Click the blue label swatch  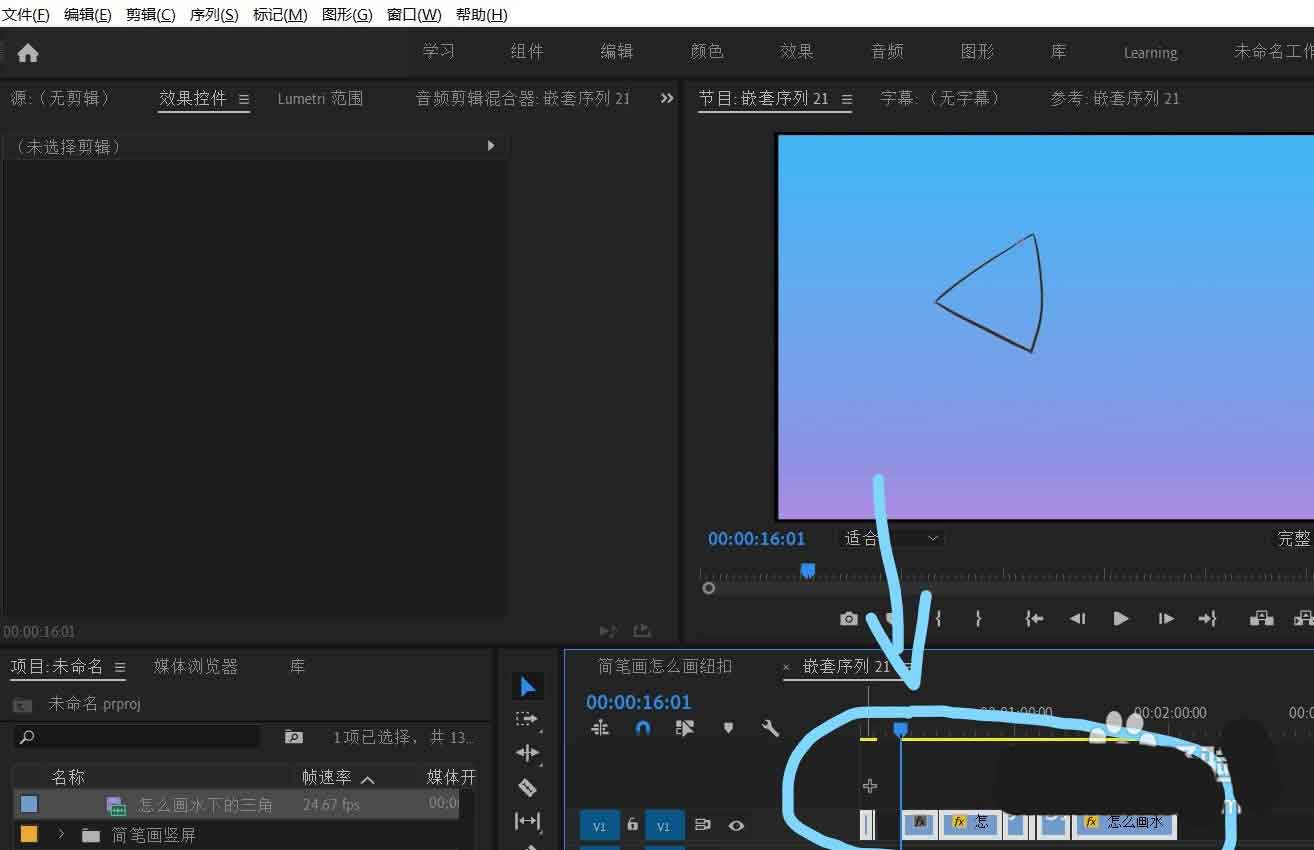pyautogui.click(x=29, y=804)
